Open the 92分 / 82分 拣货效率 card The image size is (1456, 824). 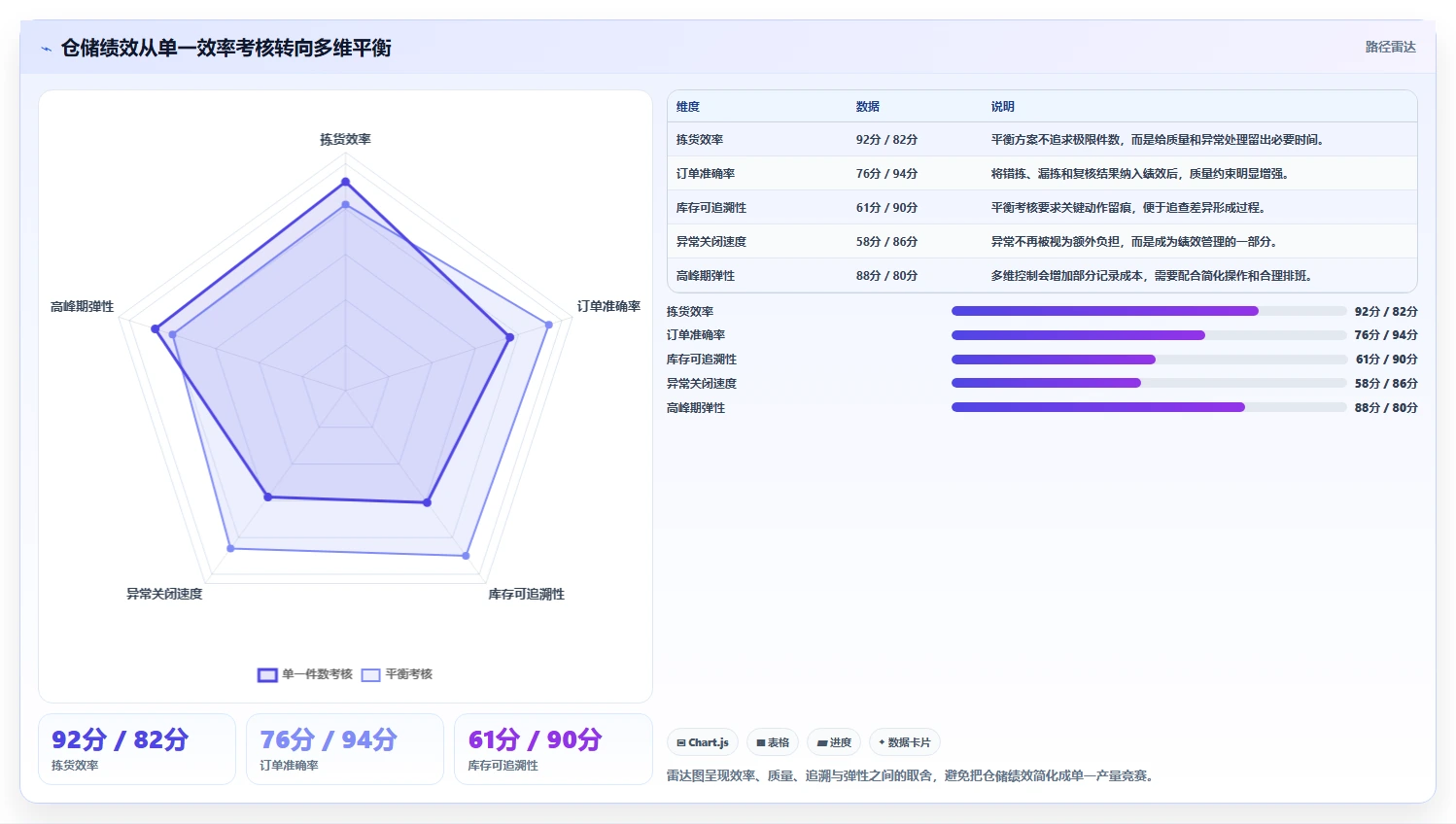(137, 749)
